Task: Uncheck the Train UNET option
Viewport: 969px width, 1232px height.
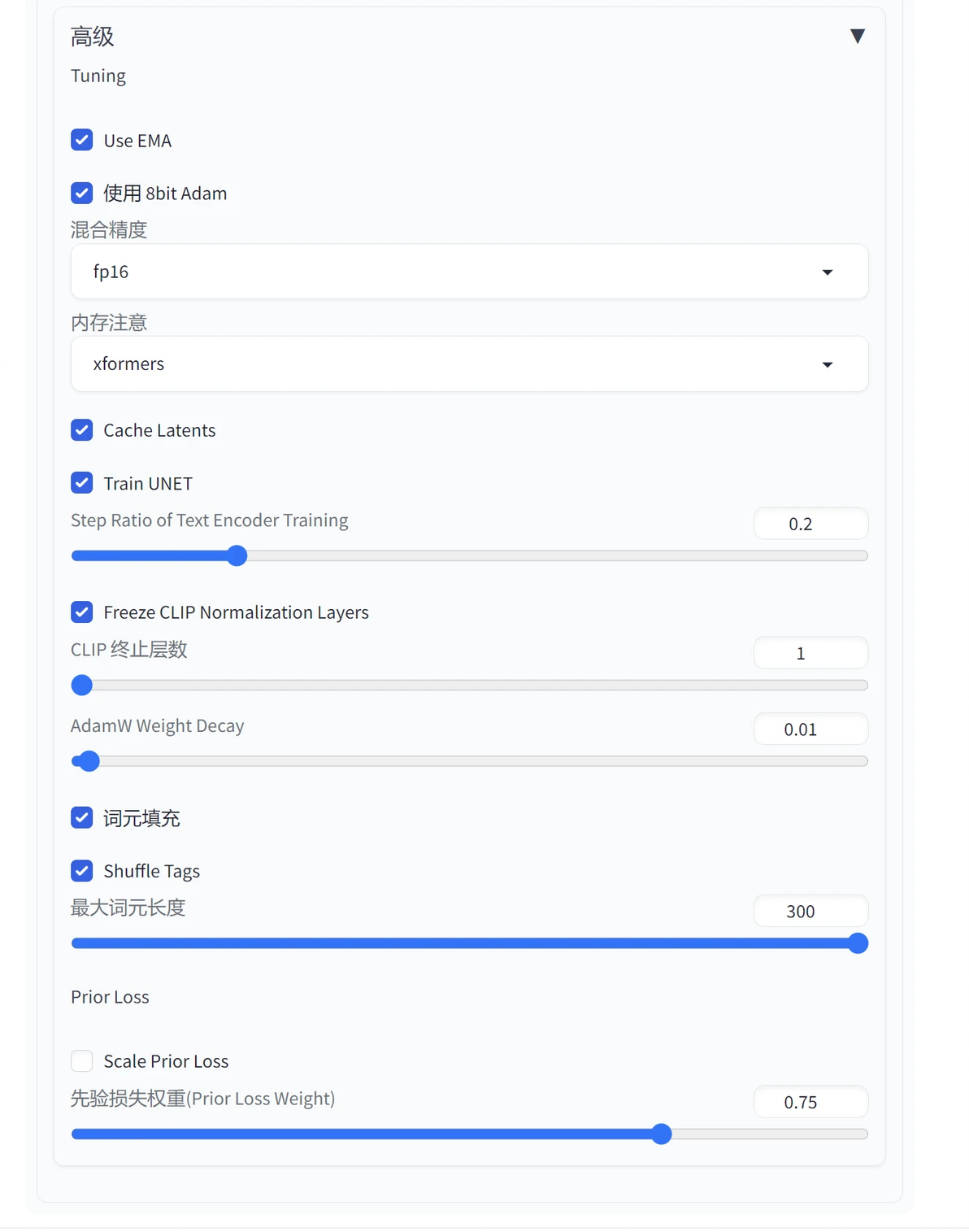Action: pos(82,483)
